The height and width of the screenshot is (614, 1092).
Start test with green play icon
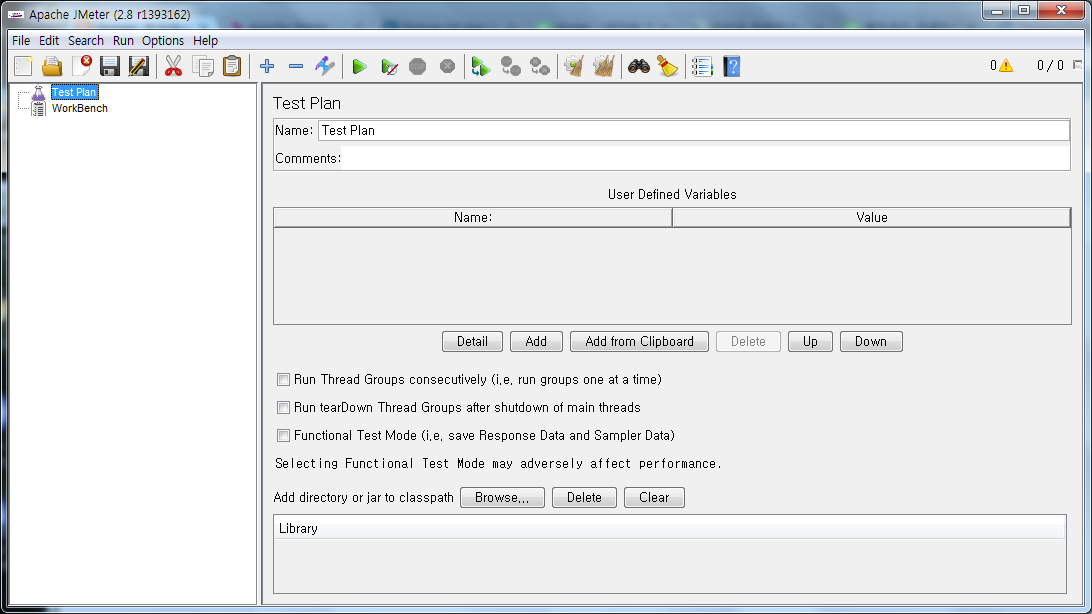(x=359, y=66)
